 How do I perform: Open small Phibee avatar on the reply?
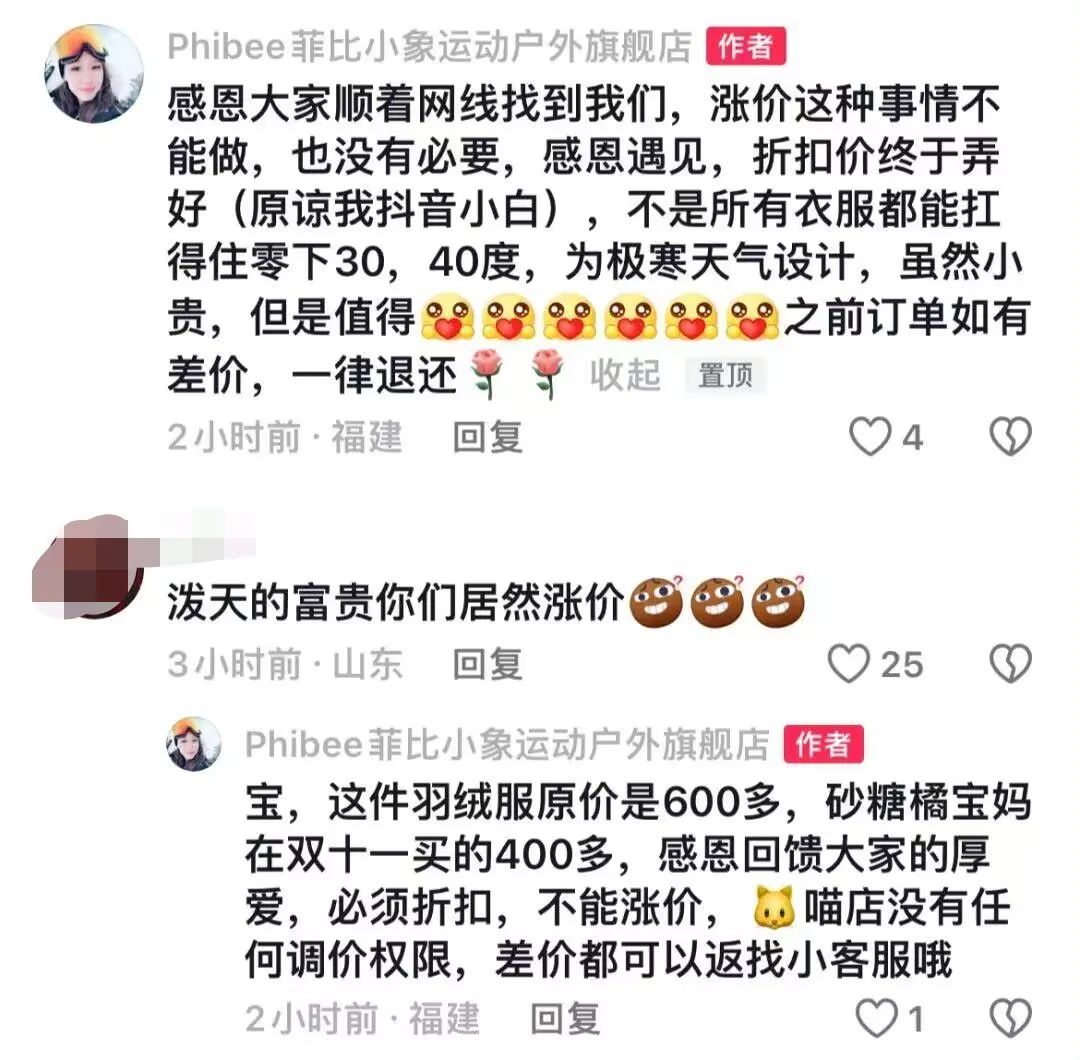pyautogui.click(x=194, y=744)
